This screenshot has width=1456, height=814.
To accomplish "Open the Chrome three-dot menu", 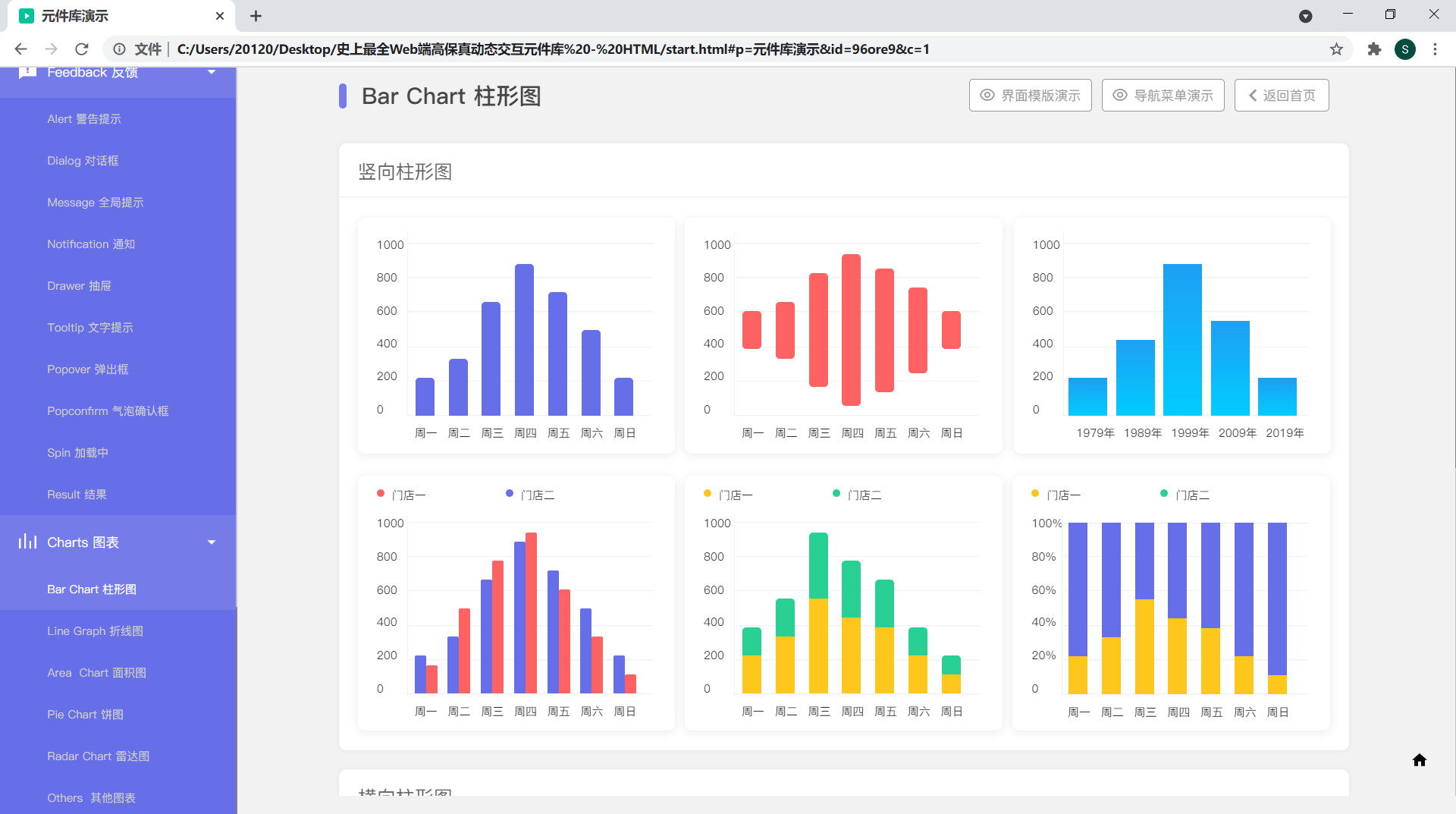I will (x=1435, y=49).
